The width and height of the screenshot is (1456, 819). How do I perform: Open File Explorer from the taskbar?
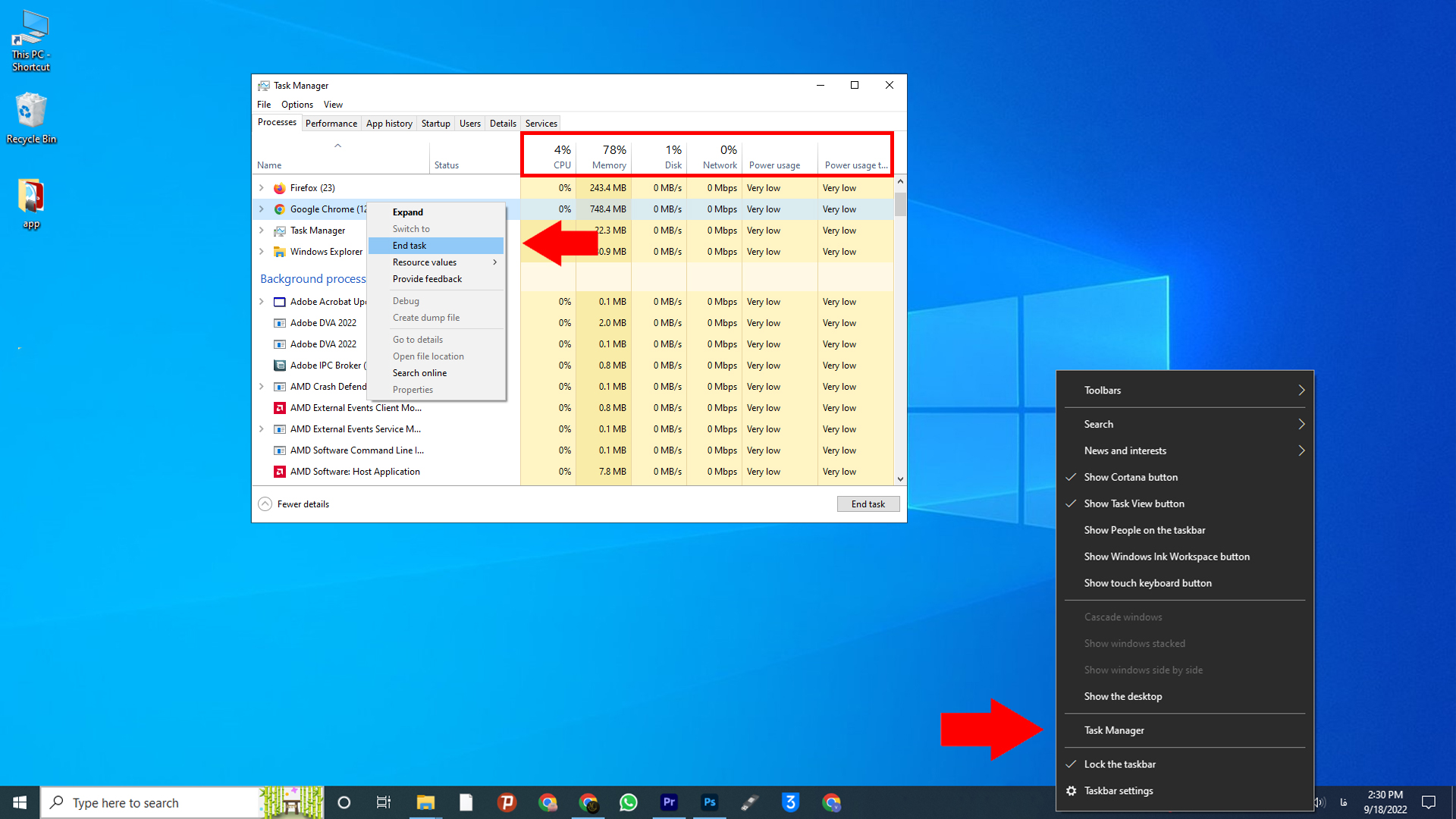[x=425, y=802]
